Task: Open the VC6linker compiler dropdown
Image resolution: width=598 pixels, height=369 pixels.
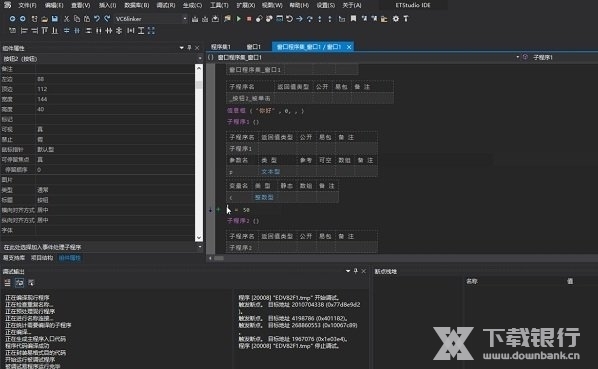Action: [185, 19]
